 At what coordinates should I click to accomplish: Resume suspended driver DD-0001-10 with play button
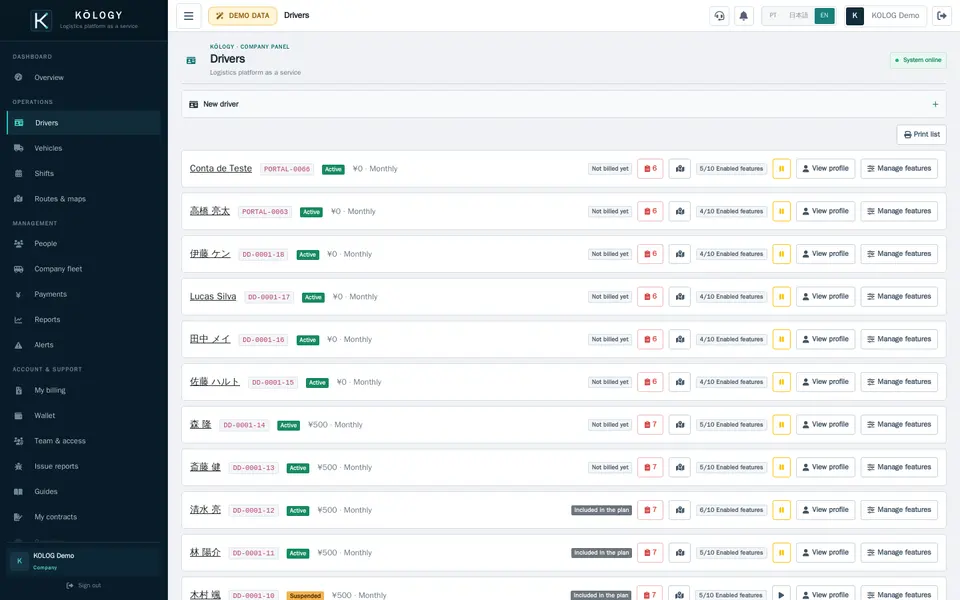point(781,594)
